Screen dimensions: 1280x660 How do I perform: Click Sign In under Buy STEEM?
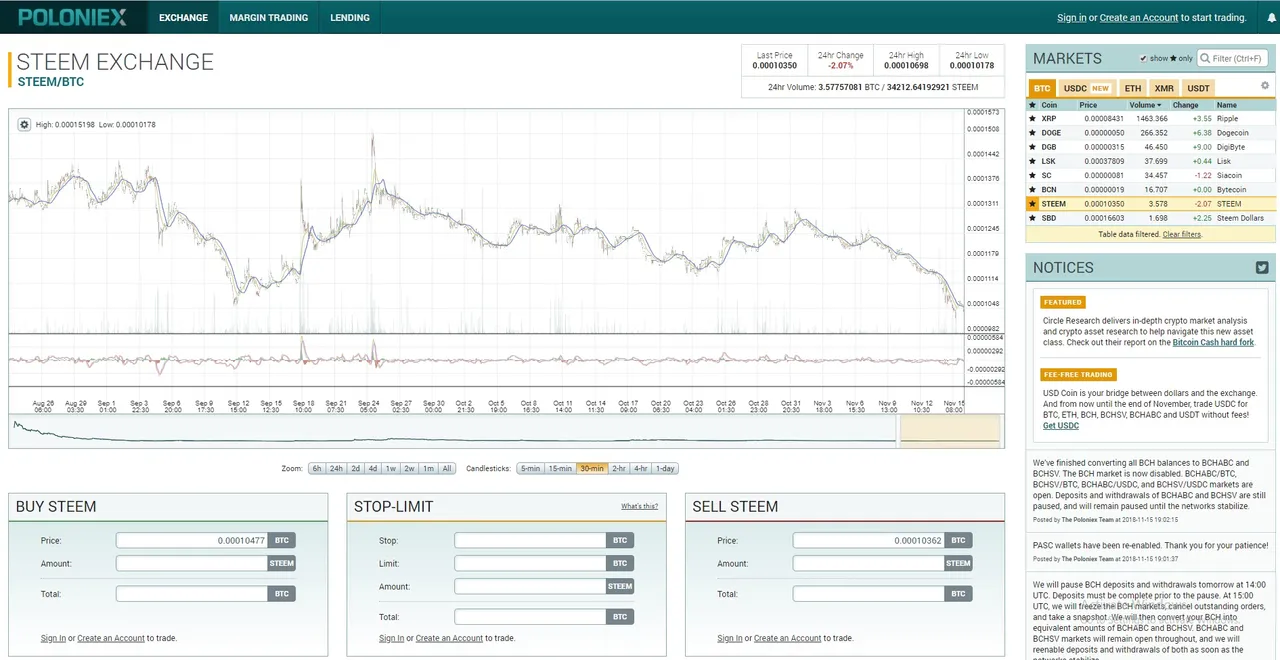coord(53,638)
